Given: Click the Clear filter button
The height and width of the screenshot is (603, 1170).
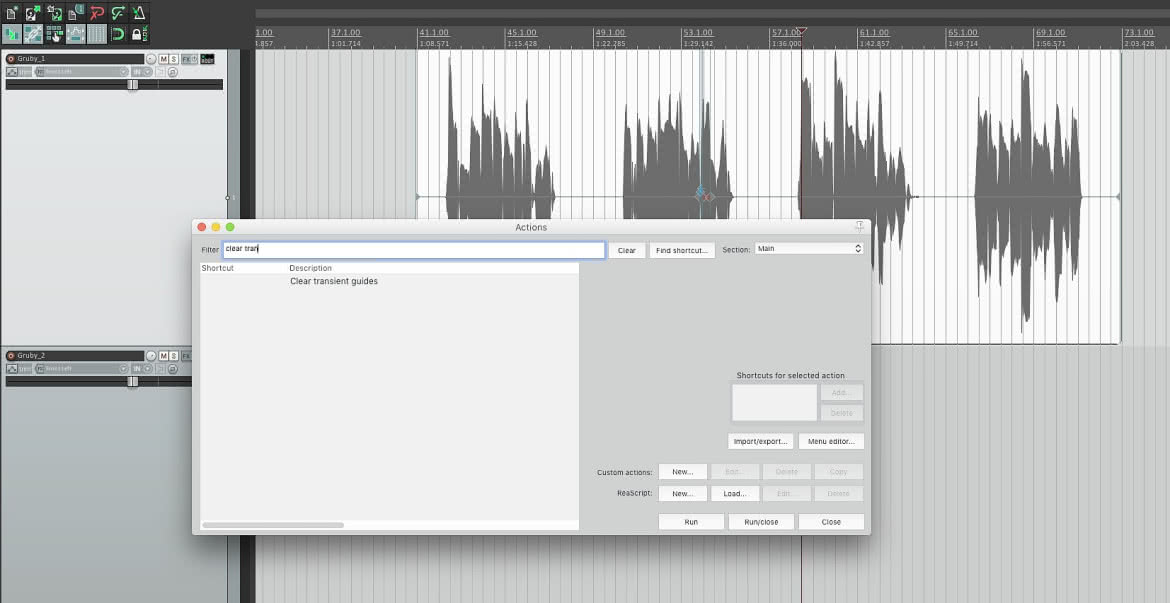Looking at the screenshot, I should pyautogui.click(x=627, y=250).
